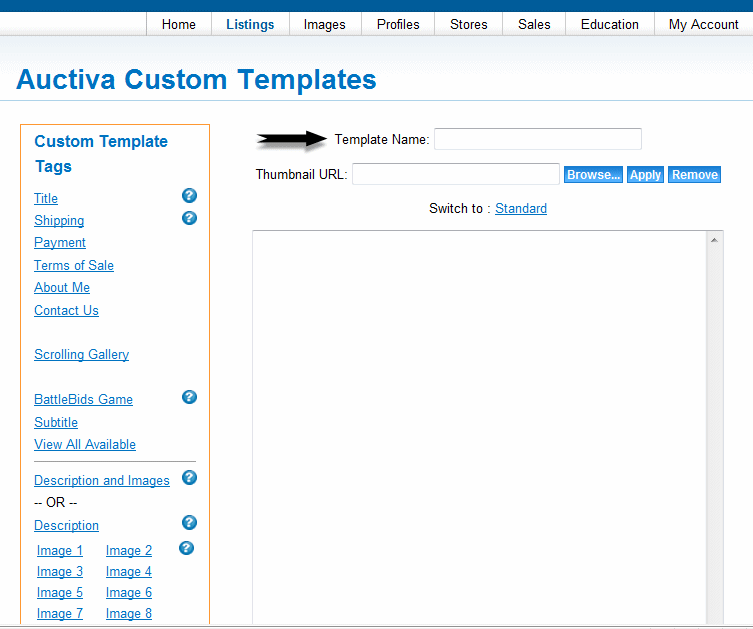Insert the Subtitle tag
The width and height of the screenshot is (753, 629).
56,422
